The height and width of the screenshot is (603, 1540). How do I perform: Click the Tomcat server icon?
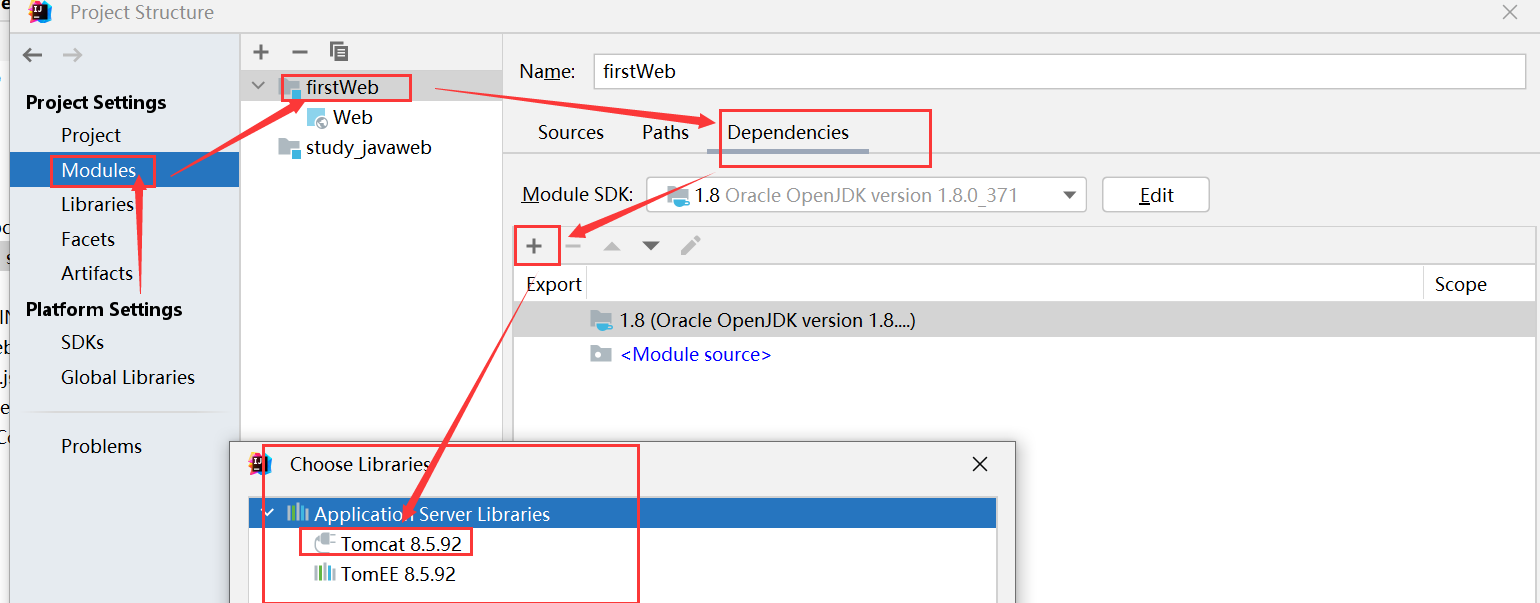coord(324,544)
